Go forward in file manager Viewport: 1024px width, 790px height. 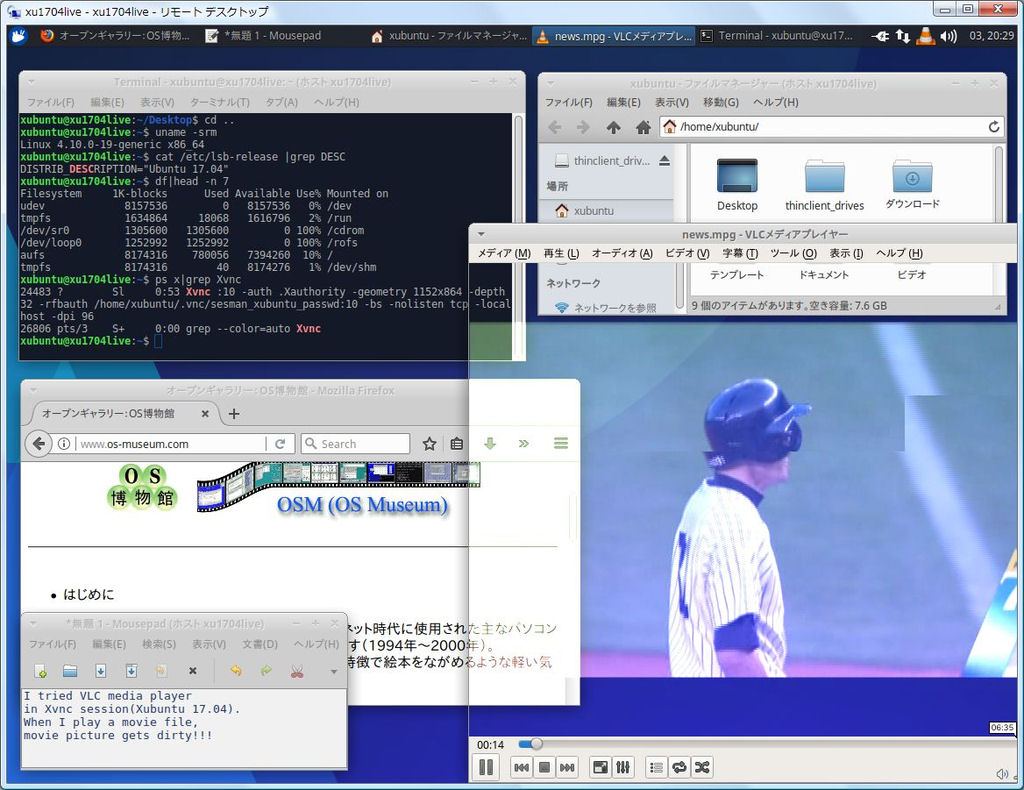[x=583, y=127]
